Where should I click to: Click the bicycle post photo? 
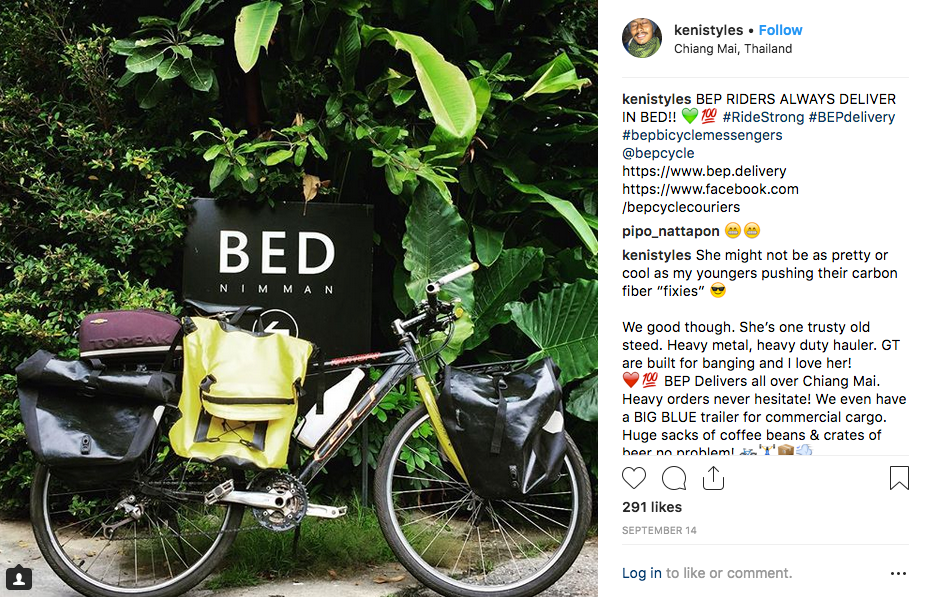point(298,298)
